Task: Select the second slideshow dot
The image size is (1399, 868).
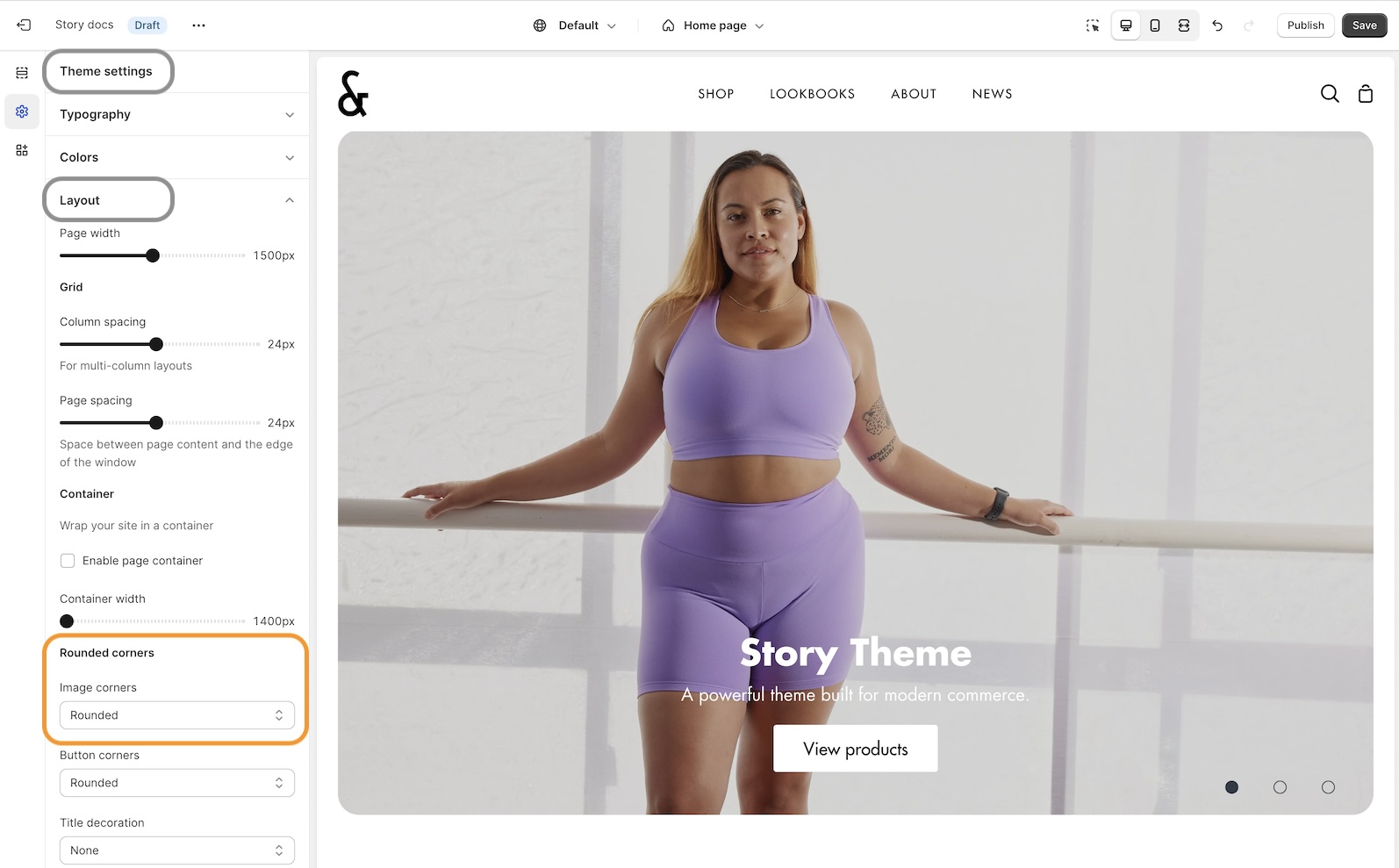Action: tap(1280, 787)
